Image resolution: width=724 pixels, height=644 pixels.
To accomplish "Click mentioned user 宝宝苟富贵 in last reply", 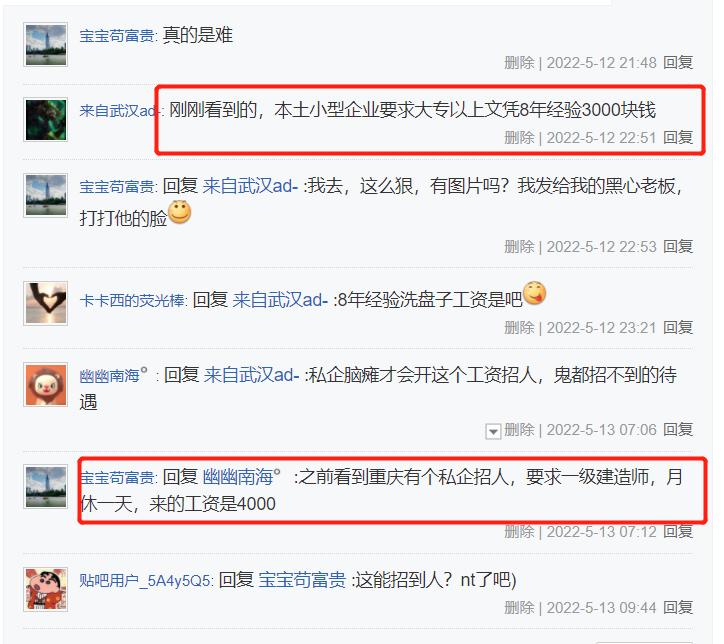I will coord(302,580).
